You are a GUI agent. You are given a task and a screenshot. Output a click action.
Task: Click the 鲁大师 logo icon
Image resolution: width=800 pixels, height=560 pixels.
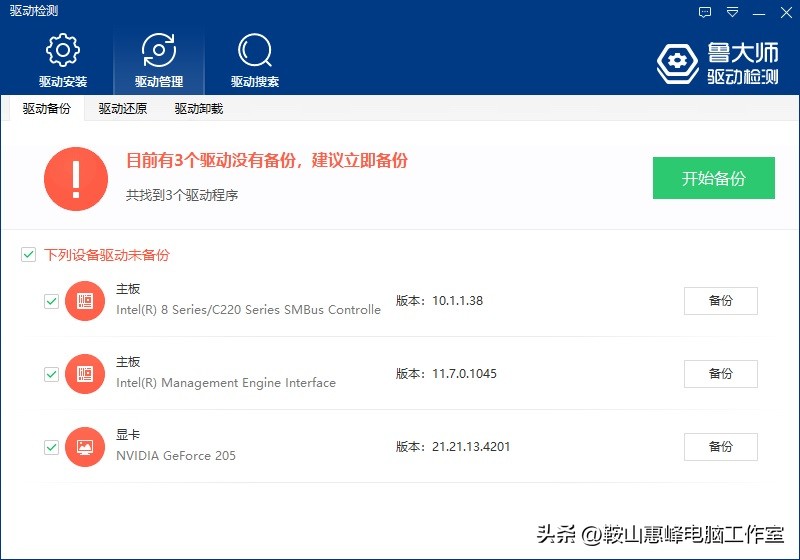pyautogui.click(x=677, y=63)
